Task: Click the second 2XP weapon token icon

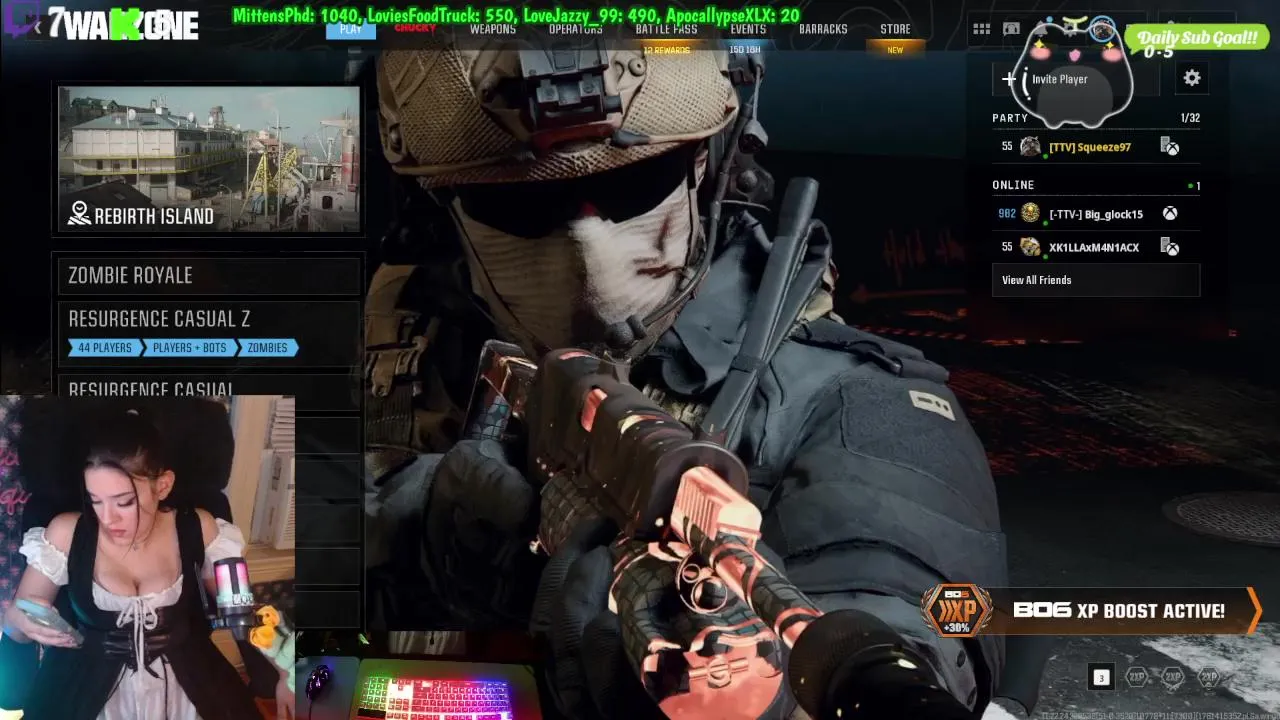Action: [1173, 677]
